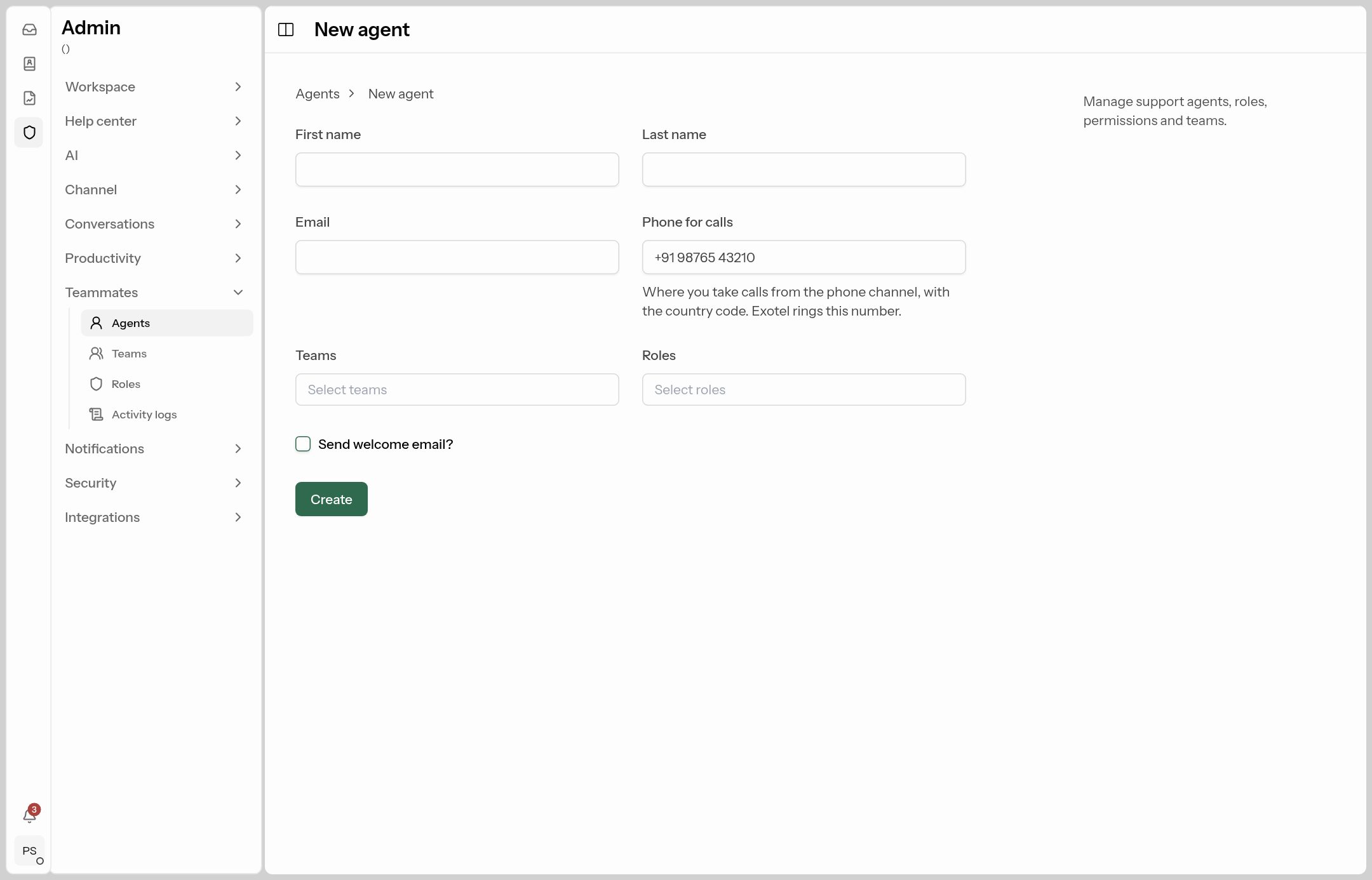Collapse the Teammates section chevron
This screenshot has width=1372, height=880.
(x=238, y=293)
